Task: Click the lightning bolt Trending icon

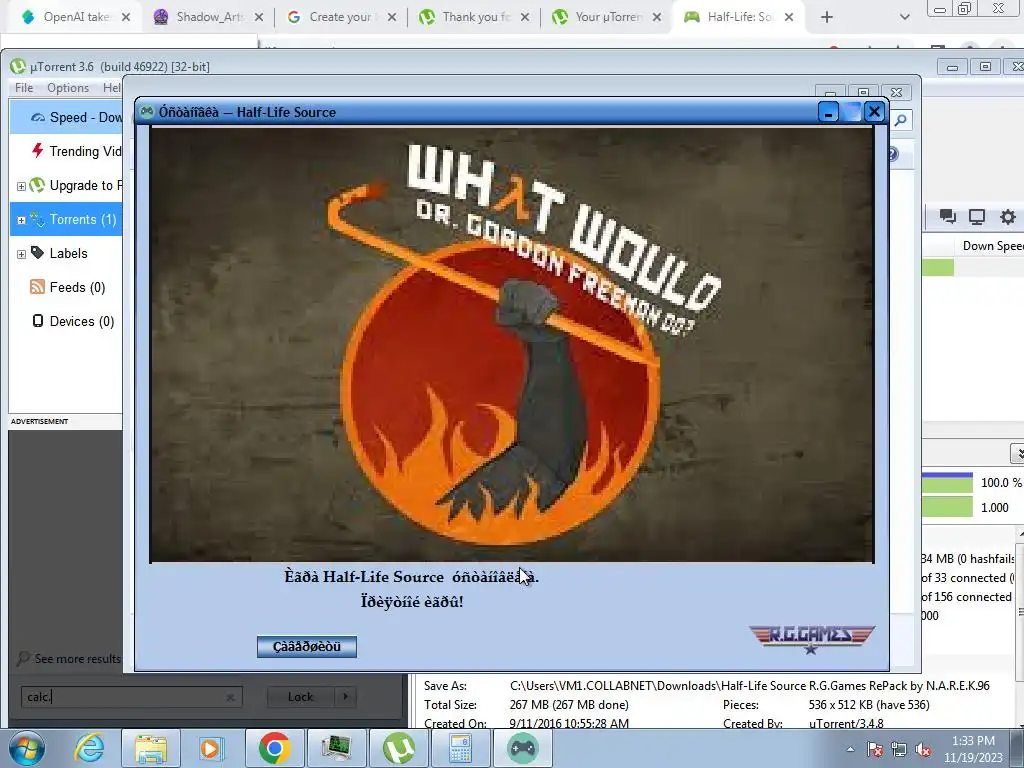Action: coord(37,150)
